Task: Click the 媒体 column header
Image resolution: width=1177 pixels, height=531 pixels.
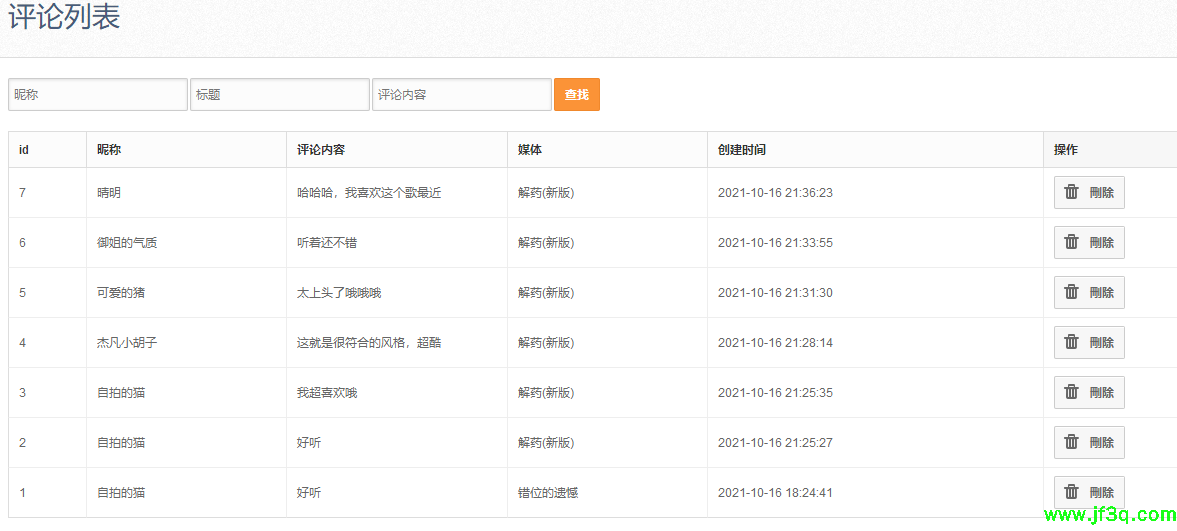Action: point(530,150)
